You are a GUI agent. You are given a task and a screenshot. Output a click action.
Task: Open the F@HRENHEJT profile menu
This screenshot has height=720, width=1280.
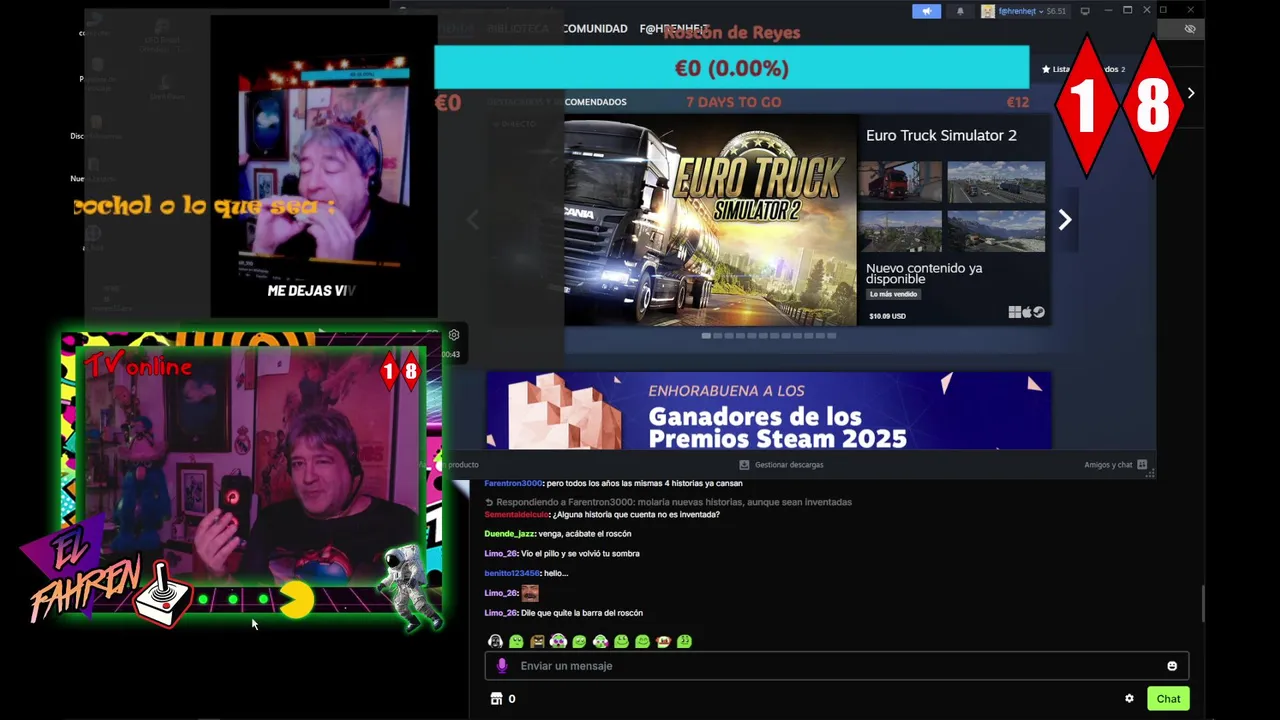point(674,29)
